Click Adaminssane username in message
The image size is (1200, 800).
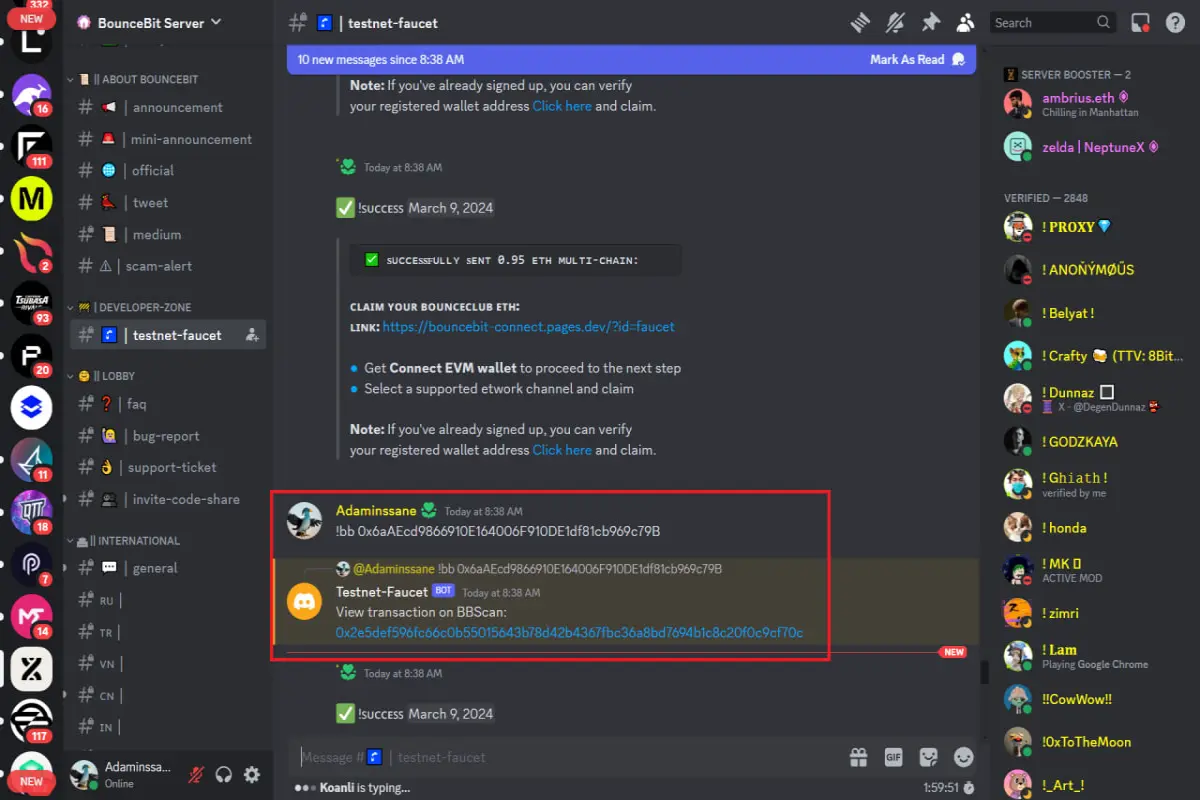[x=376, y=510]
